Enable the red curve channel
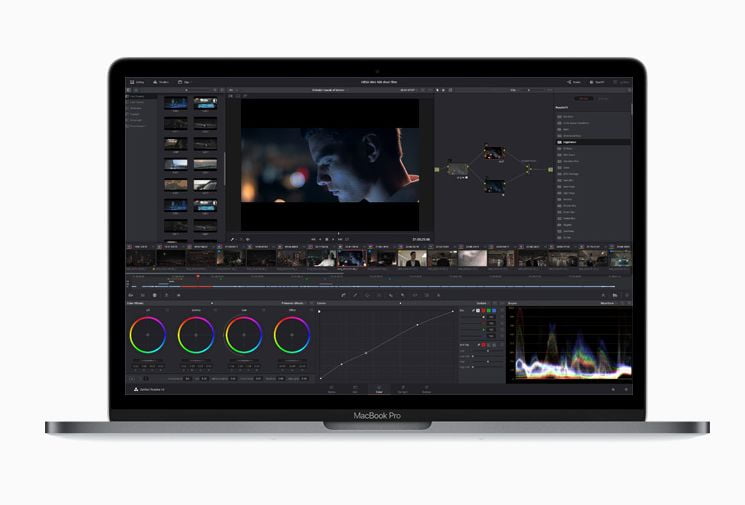The width and height of the screenshot is (745, 505). click(483, 310)
